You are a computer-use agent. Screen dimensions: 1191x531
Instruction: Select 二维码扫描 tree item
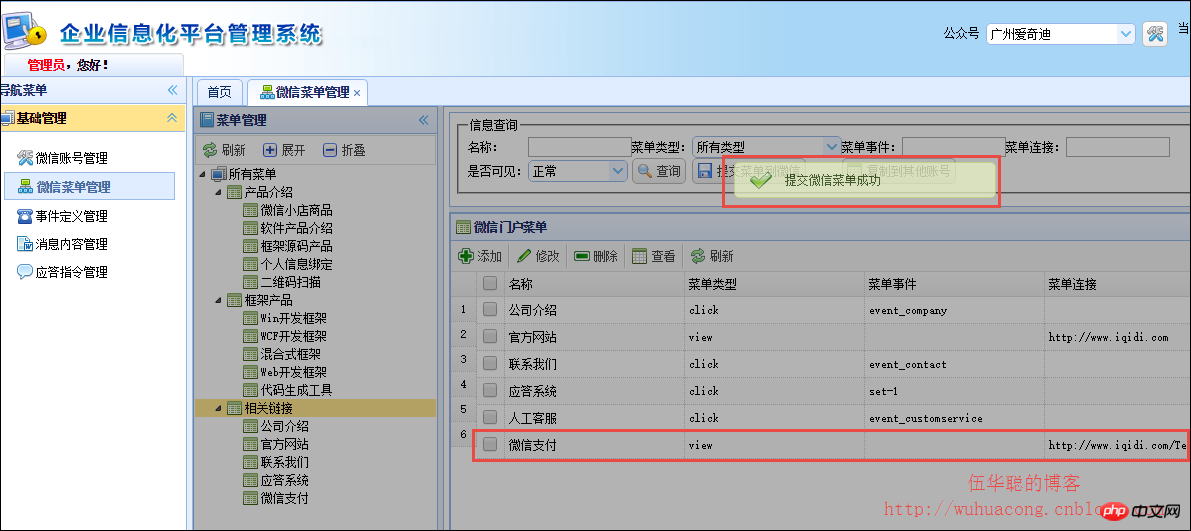click(290, 282)
